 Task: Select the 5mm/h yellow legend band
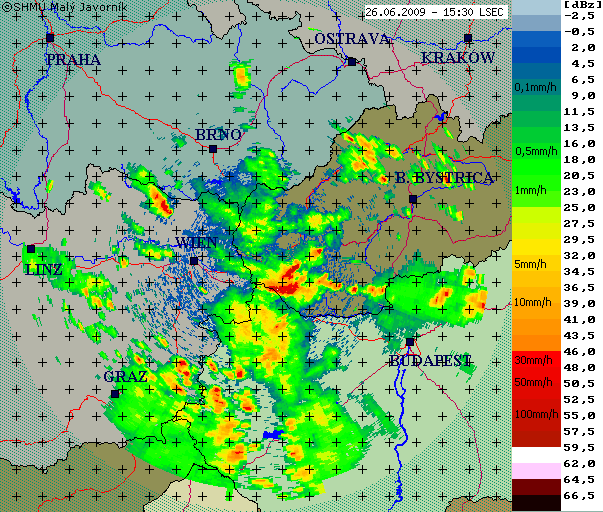point(535,264)
